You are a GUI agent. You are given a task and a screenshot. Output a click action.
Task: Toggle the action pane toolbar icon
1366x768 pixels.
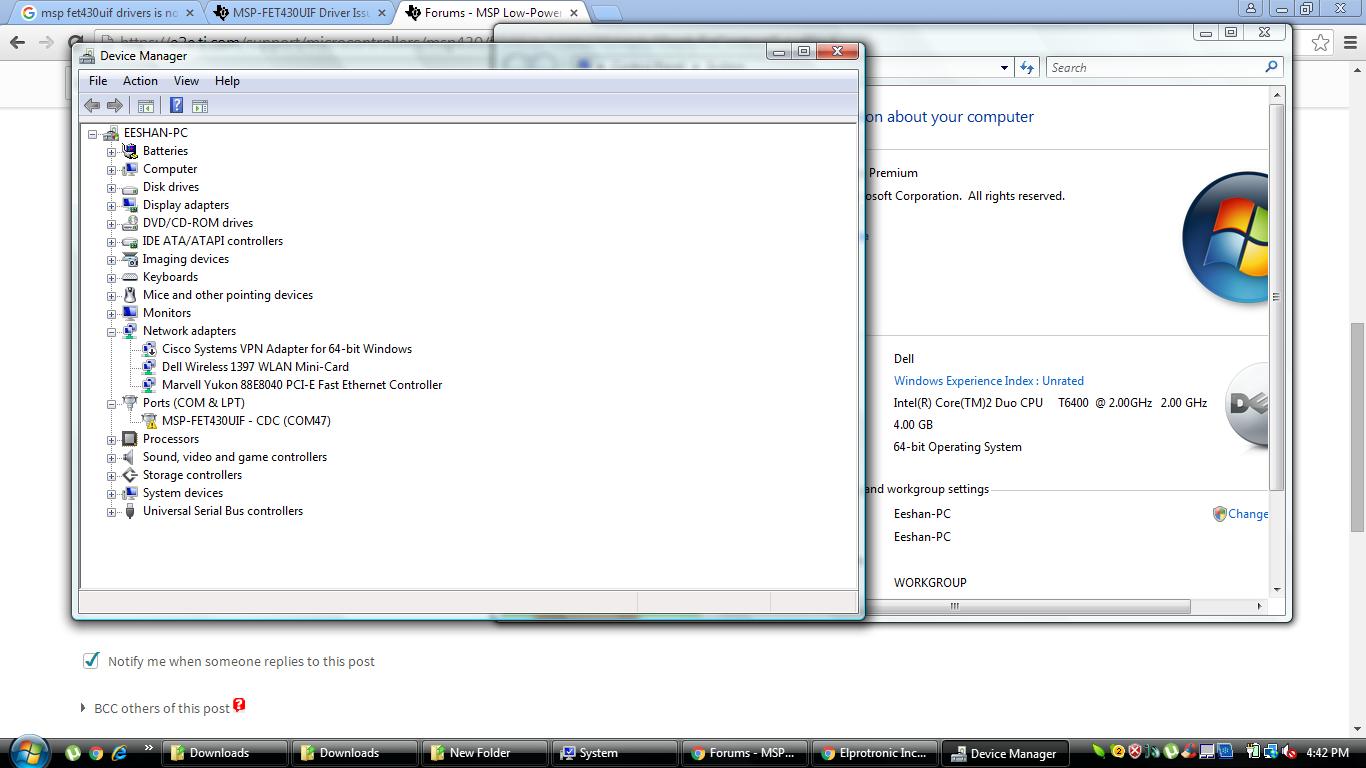pos(200,105)
